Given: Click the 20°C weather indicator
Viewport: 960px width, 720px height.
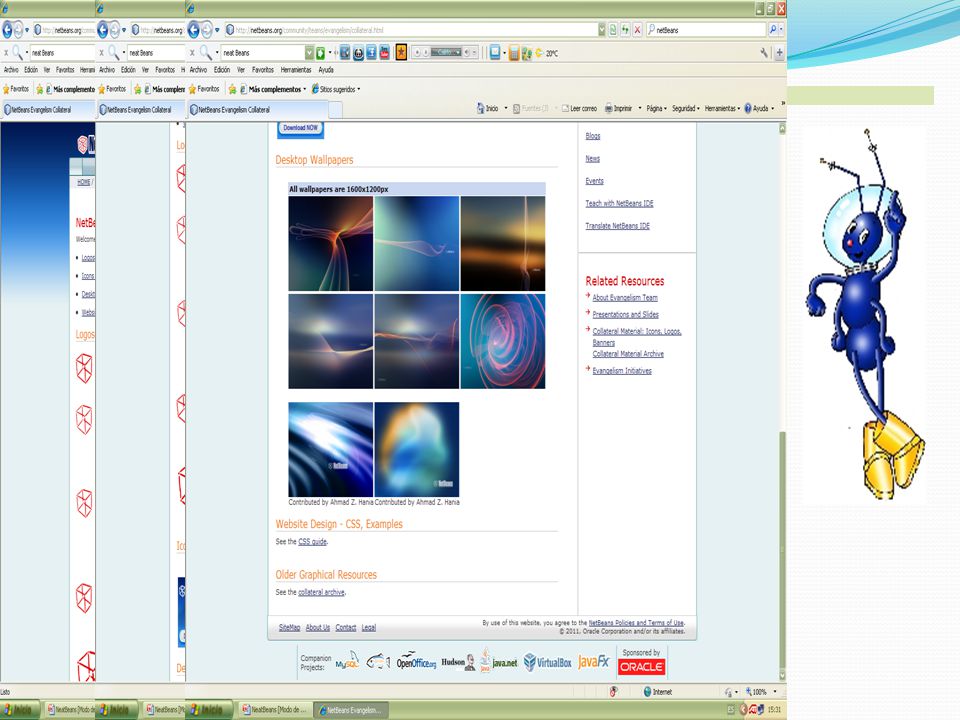Looking at the screenshot, I should click(x=547, y=53).
